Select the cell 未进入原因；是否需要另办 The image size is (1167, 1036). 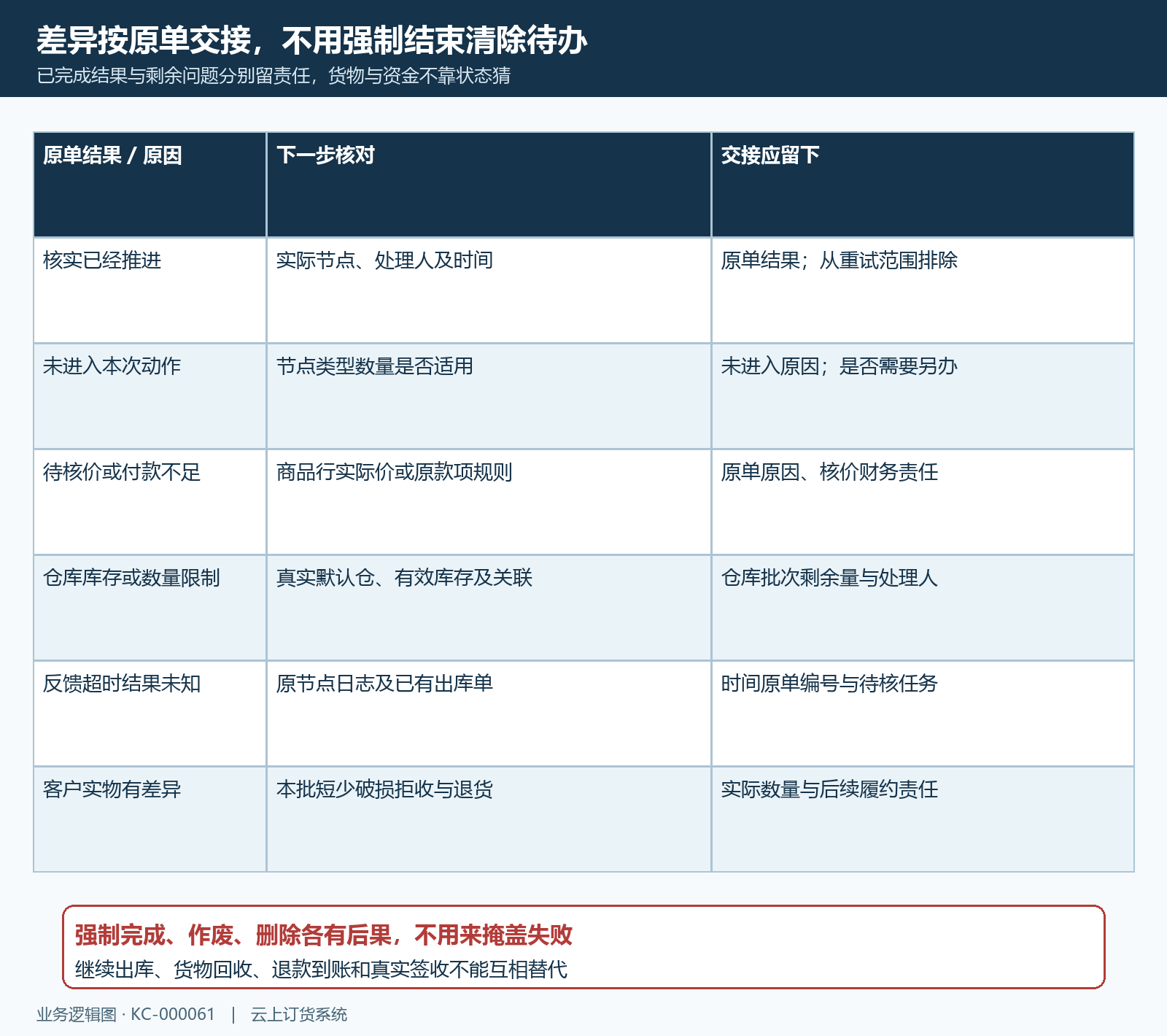click(923, 396)
